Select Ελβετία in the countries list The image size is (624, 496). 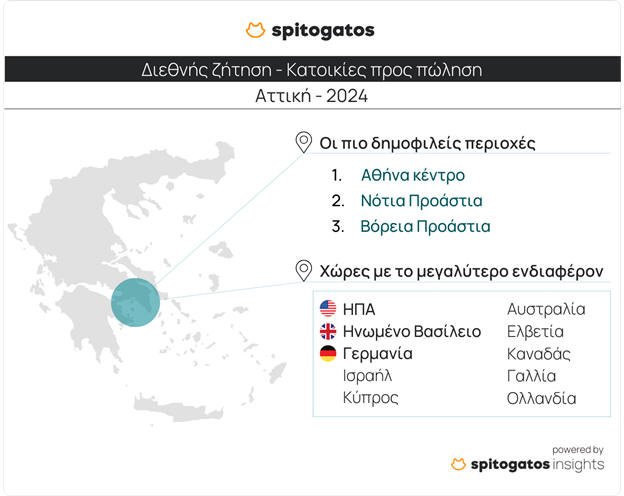pyautogui.click(x=535, y=331)
